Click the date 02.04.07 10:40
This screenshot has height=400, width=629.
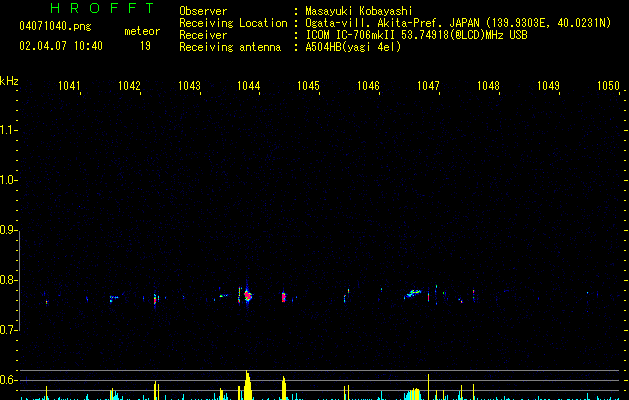(x=61, y=46)
